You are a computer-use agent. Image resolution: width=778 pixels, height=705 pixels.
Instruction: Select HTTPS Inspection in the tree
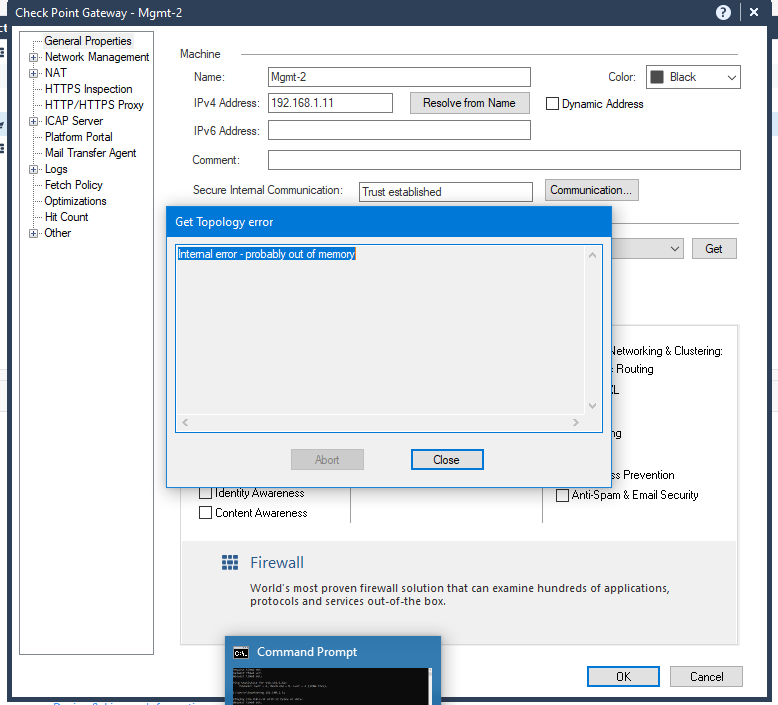click(88, 89)
